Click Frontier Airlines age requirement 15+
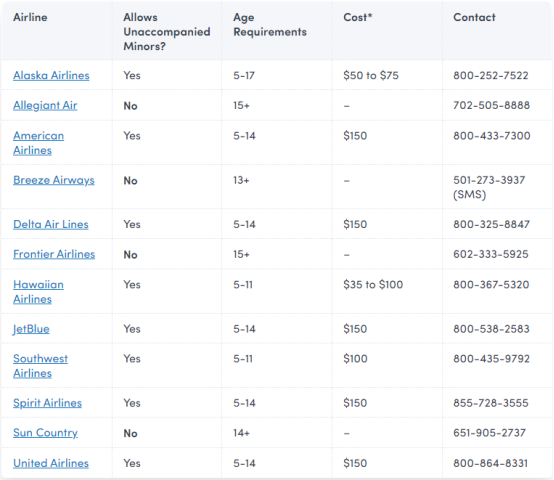 point(241,254)
